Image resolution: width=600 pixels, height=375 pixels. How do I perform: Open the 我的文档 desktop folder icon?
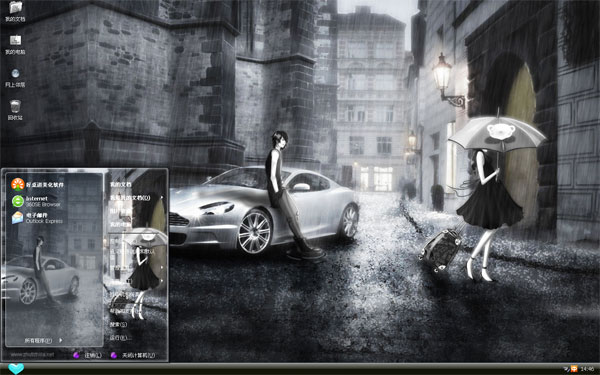[x=15, y=7]
